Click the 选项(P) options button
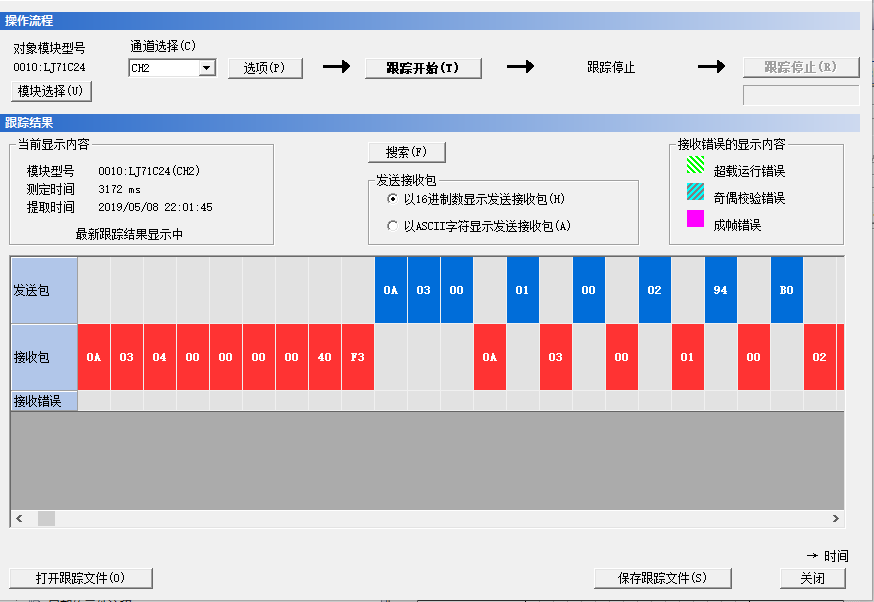This screenshot has height=602, width=874. pyautogui.click(x=265, y=68)
